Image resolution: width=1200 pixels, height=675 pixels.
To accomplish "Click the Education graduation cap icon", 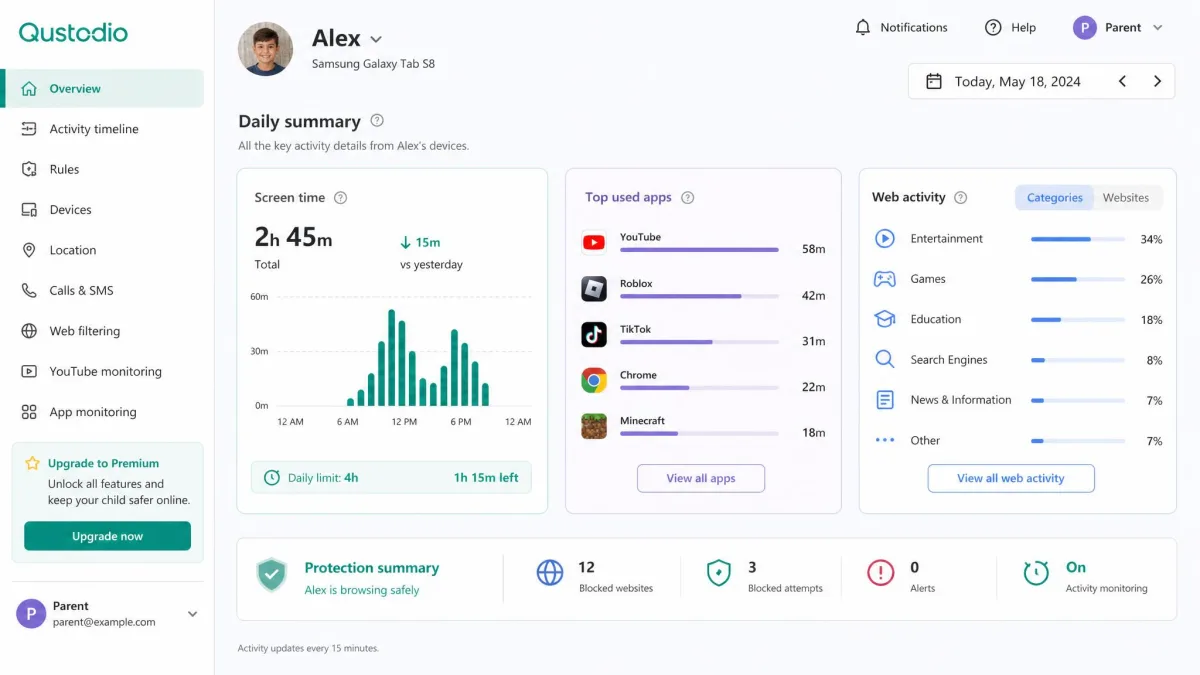I will tap(885, 319).
